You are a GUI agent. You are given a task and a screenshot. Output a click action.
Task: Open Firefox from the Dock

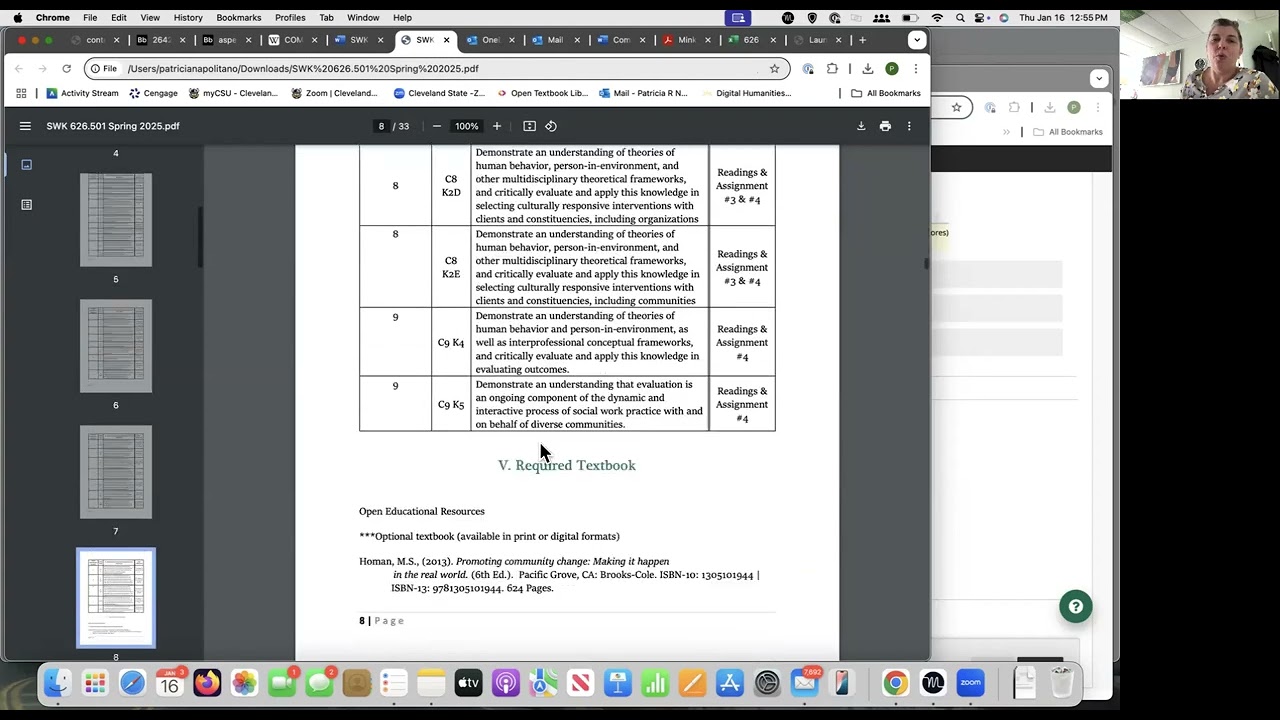tap(207, 683)
